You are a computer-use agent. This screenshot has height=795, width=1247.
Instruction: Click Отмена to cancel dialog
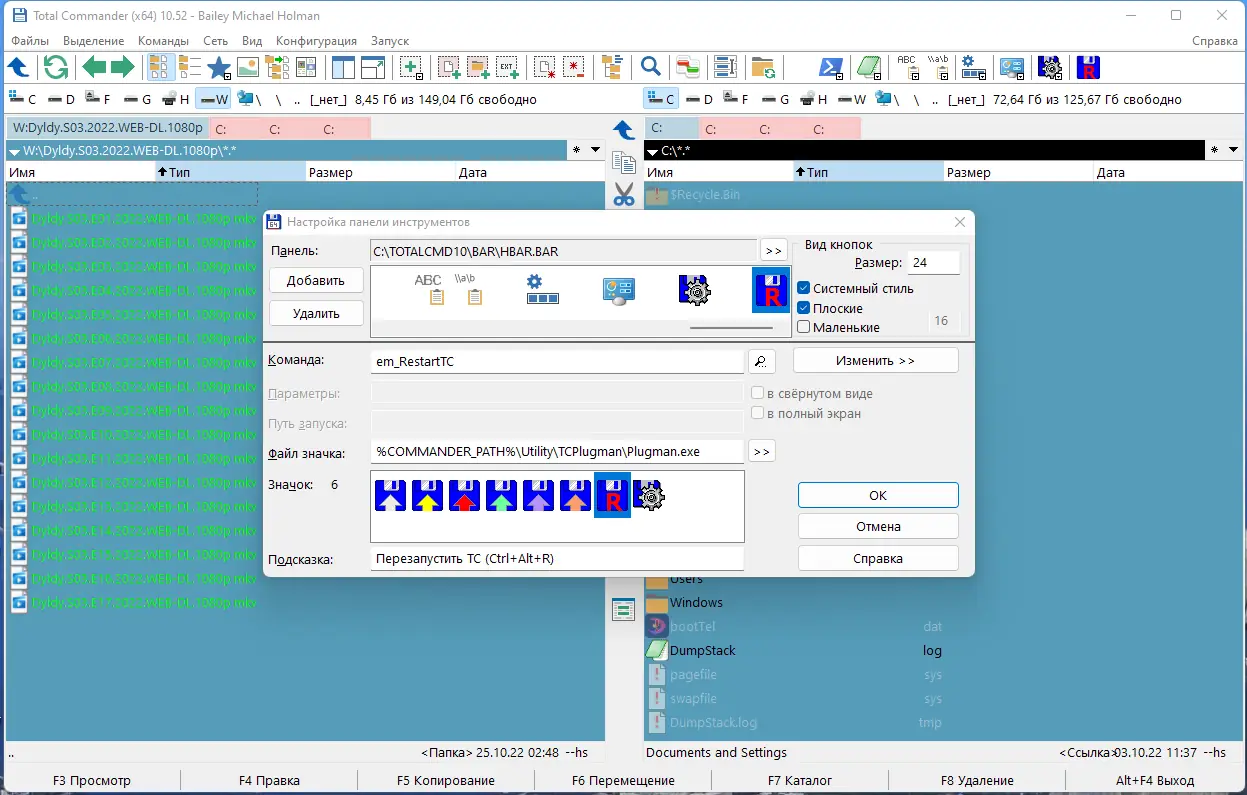click(878, 526)
